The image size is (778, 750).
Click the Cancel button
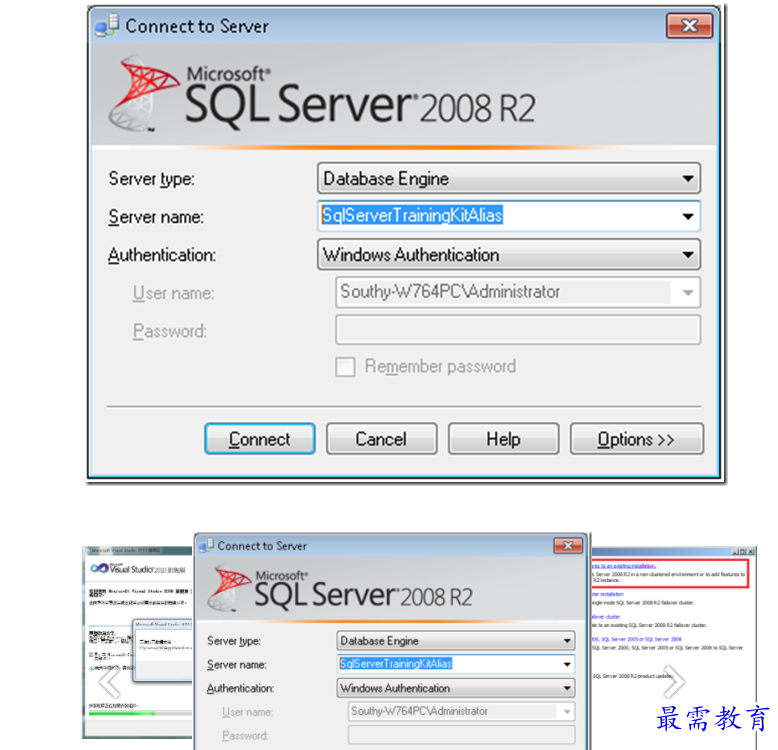click(x=382, y=438)
